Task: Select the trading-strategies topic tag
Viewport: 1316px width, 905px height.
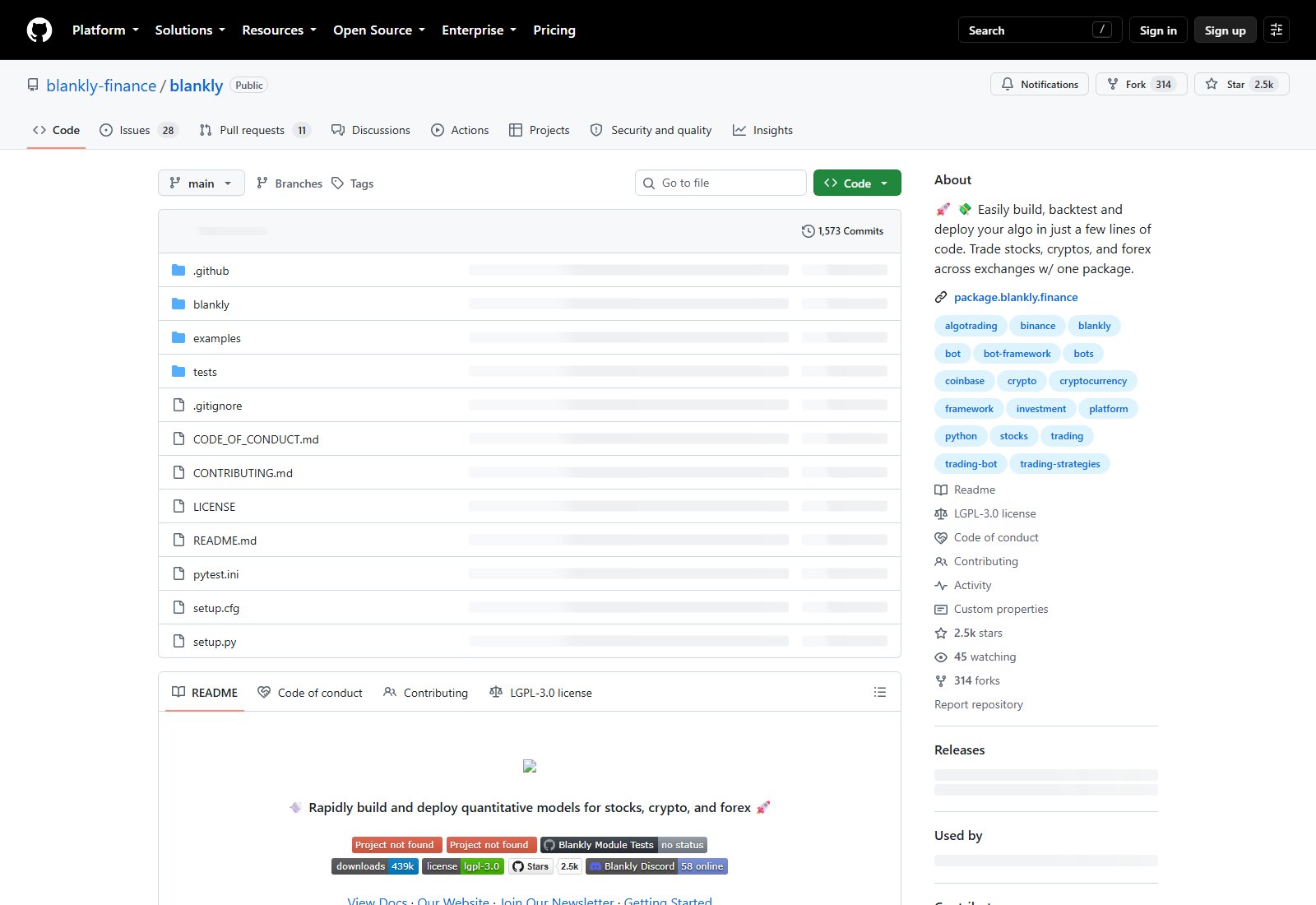Action: tap(1059, 464)
